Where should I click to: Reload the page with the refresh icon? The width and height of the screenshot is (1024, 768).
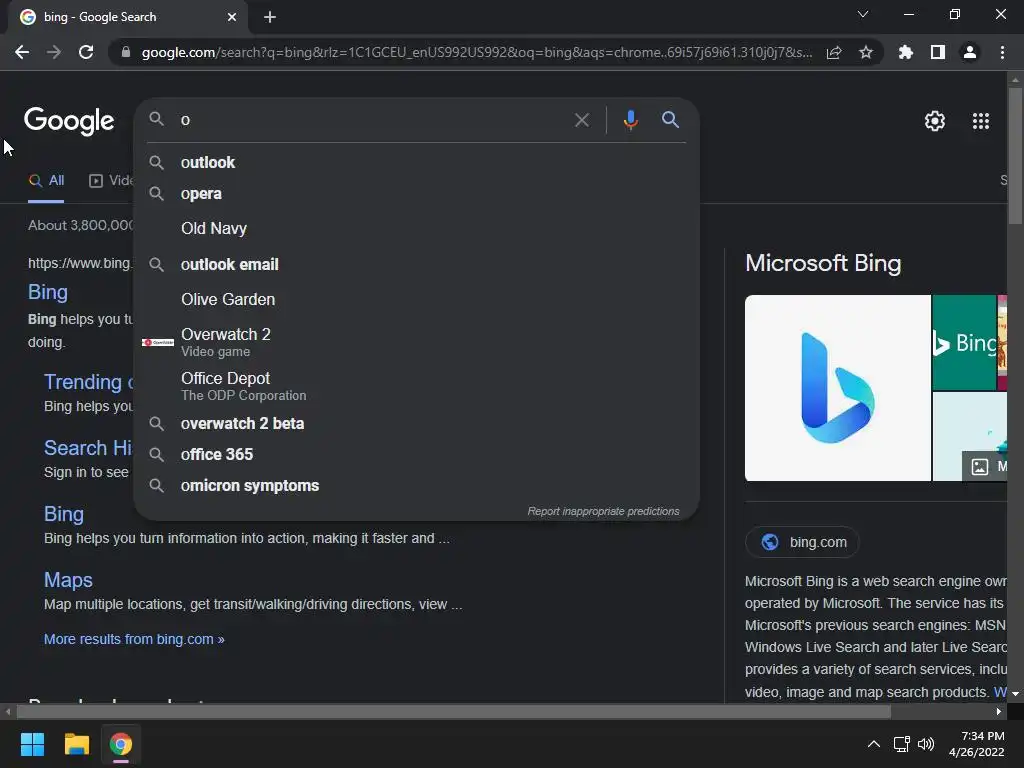86,52
